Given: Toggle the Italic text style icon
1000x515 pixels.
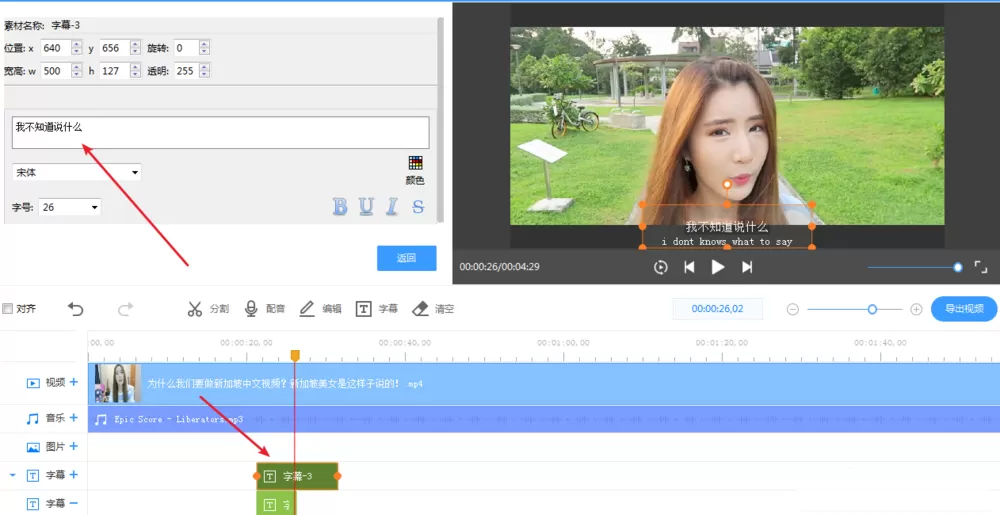Looking at the screenshot, I should [x=392, y=207].
